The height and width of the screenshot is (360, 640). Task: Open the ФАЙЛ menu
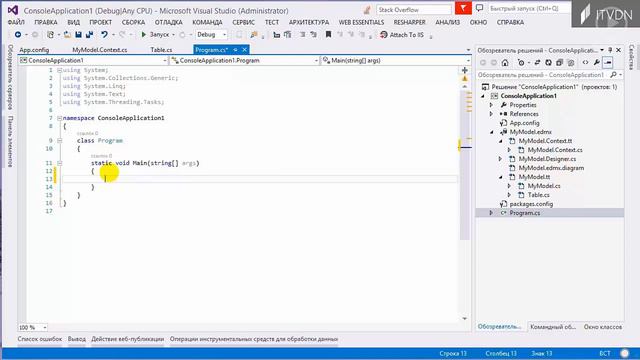point(16,22)
